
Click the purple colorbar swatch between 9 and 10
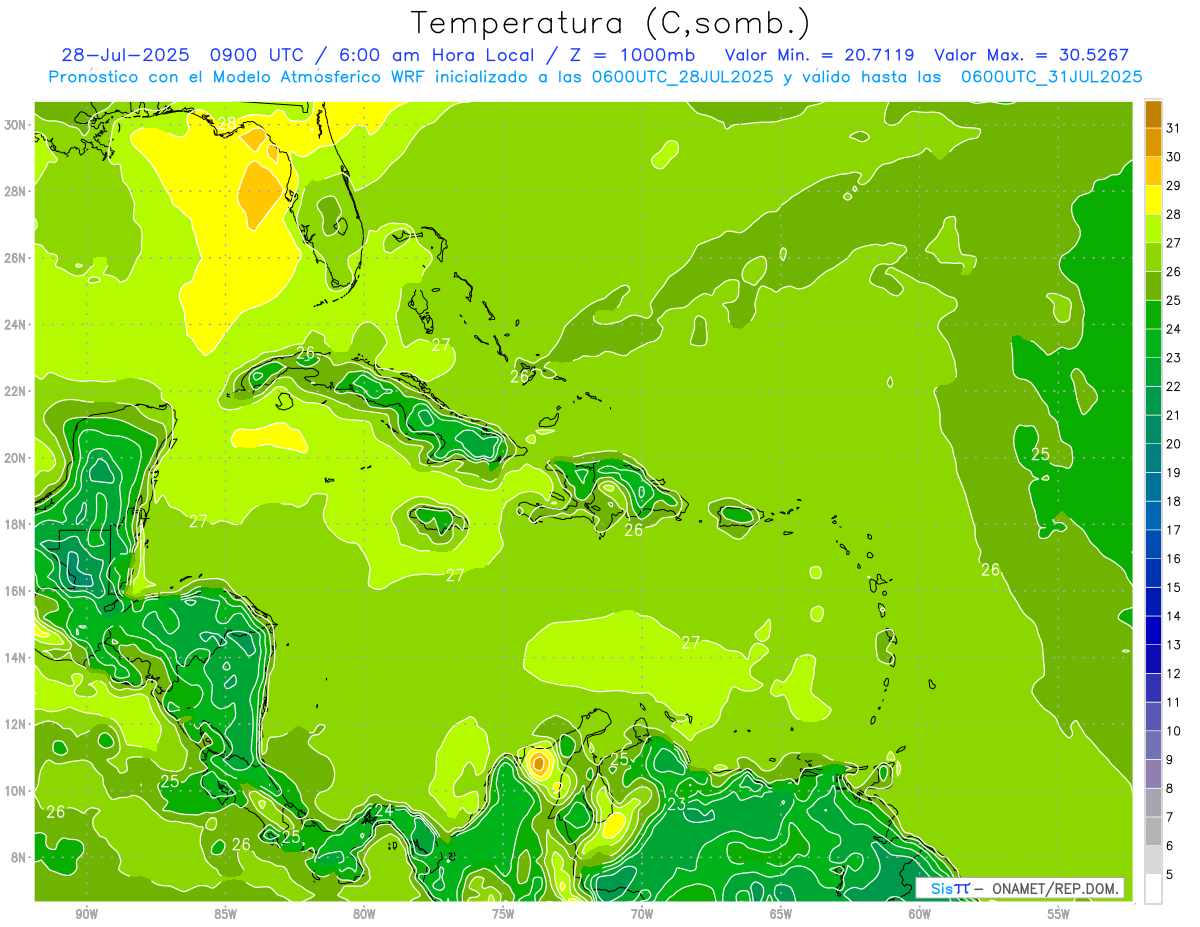pyautogui.click(x=1153, y=746)
